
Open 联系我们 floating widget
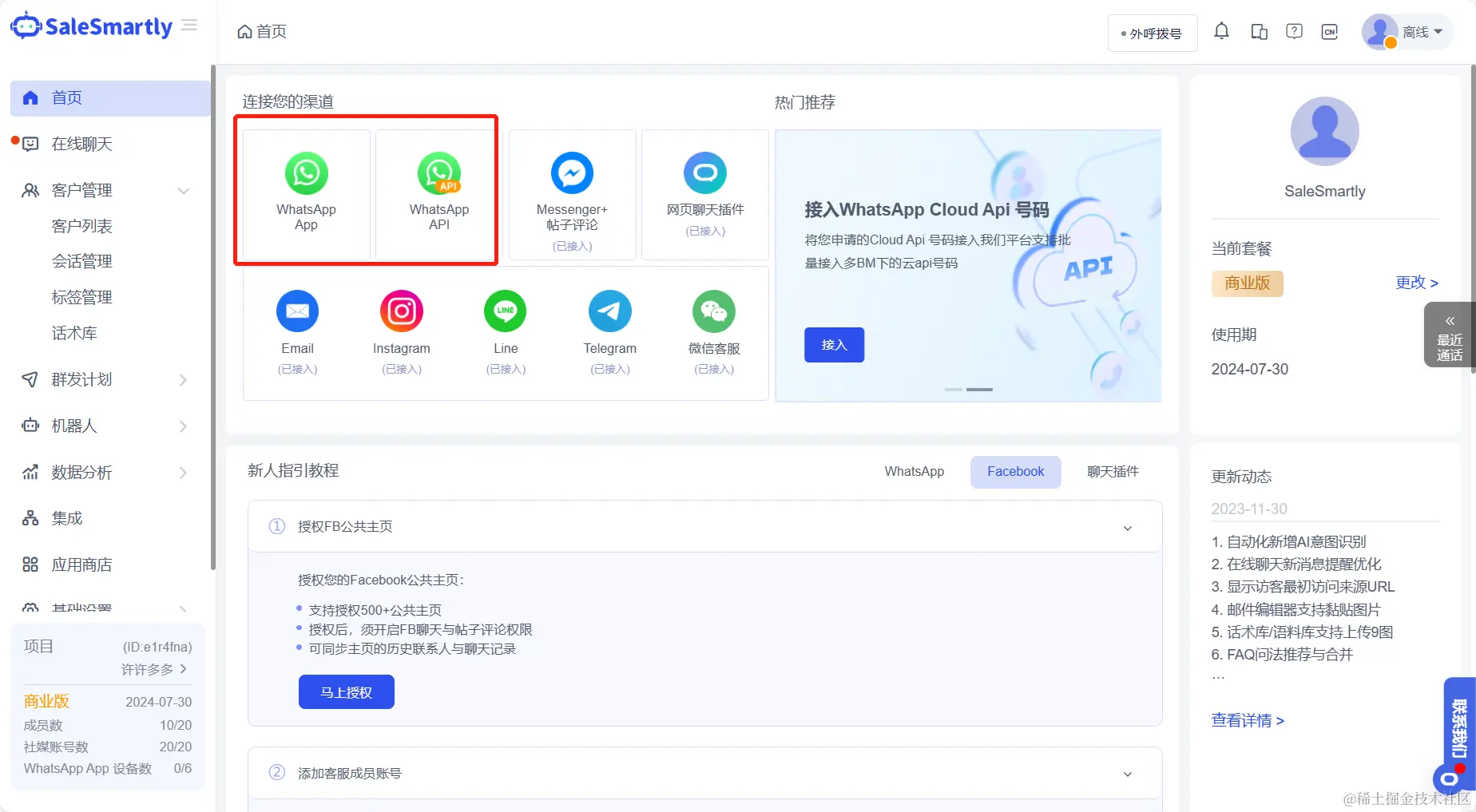coord(1458,730)
